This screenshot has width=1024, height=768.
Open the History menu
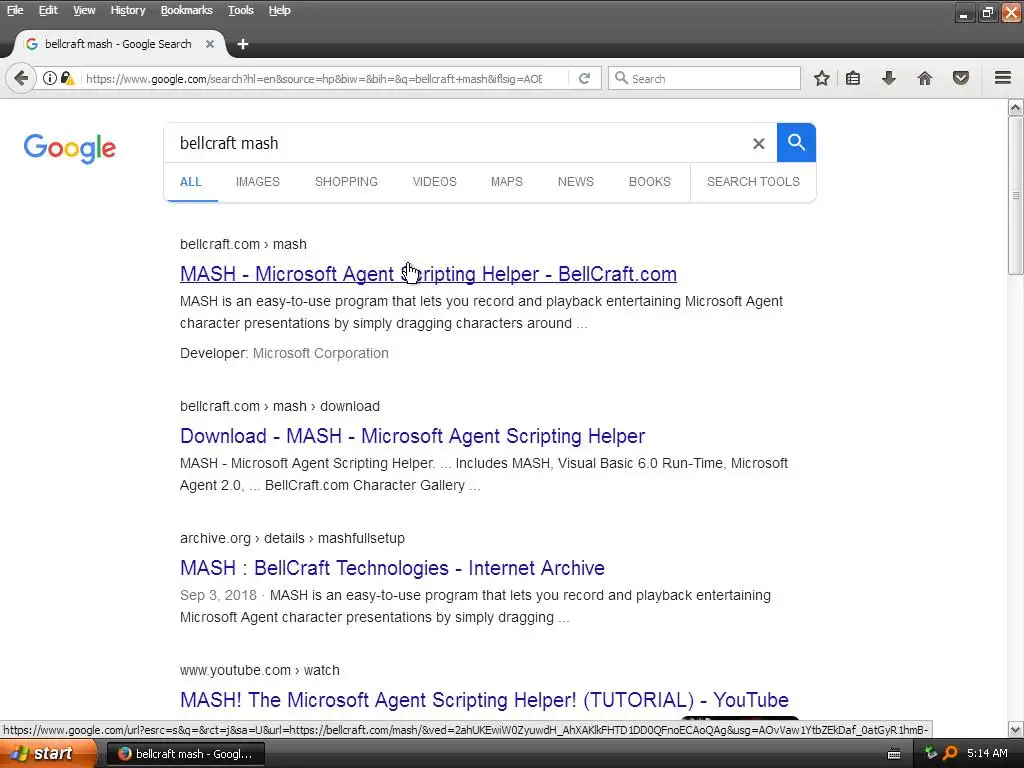click(x=127, y=10)
